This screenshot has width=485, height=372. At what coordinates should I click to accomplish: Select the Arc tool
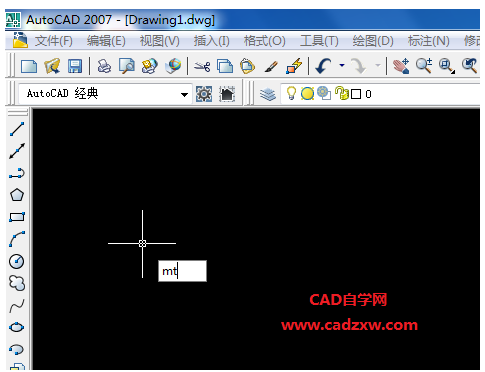(x=17, y=239)
